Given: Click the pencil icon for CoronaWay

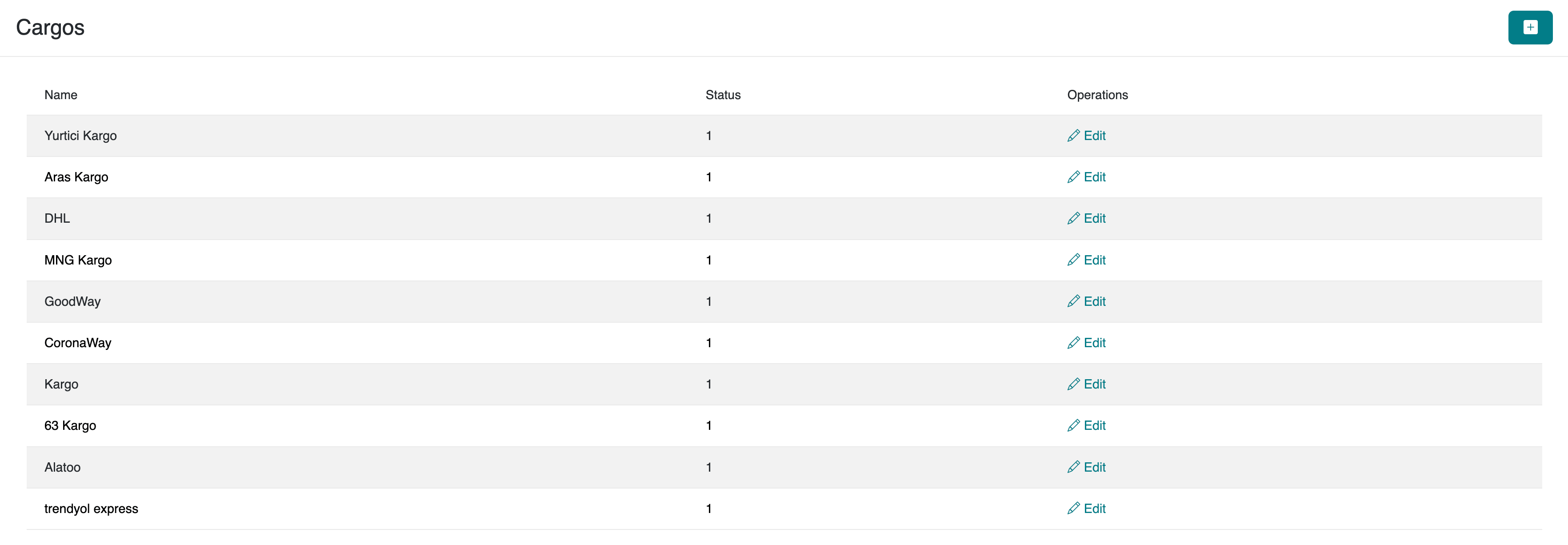Looking at the screenshot, I should 1073,343.
